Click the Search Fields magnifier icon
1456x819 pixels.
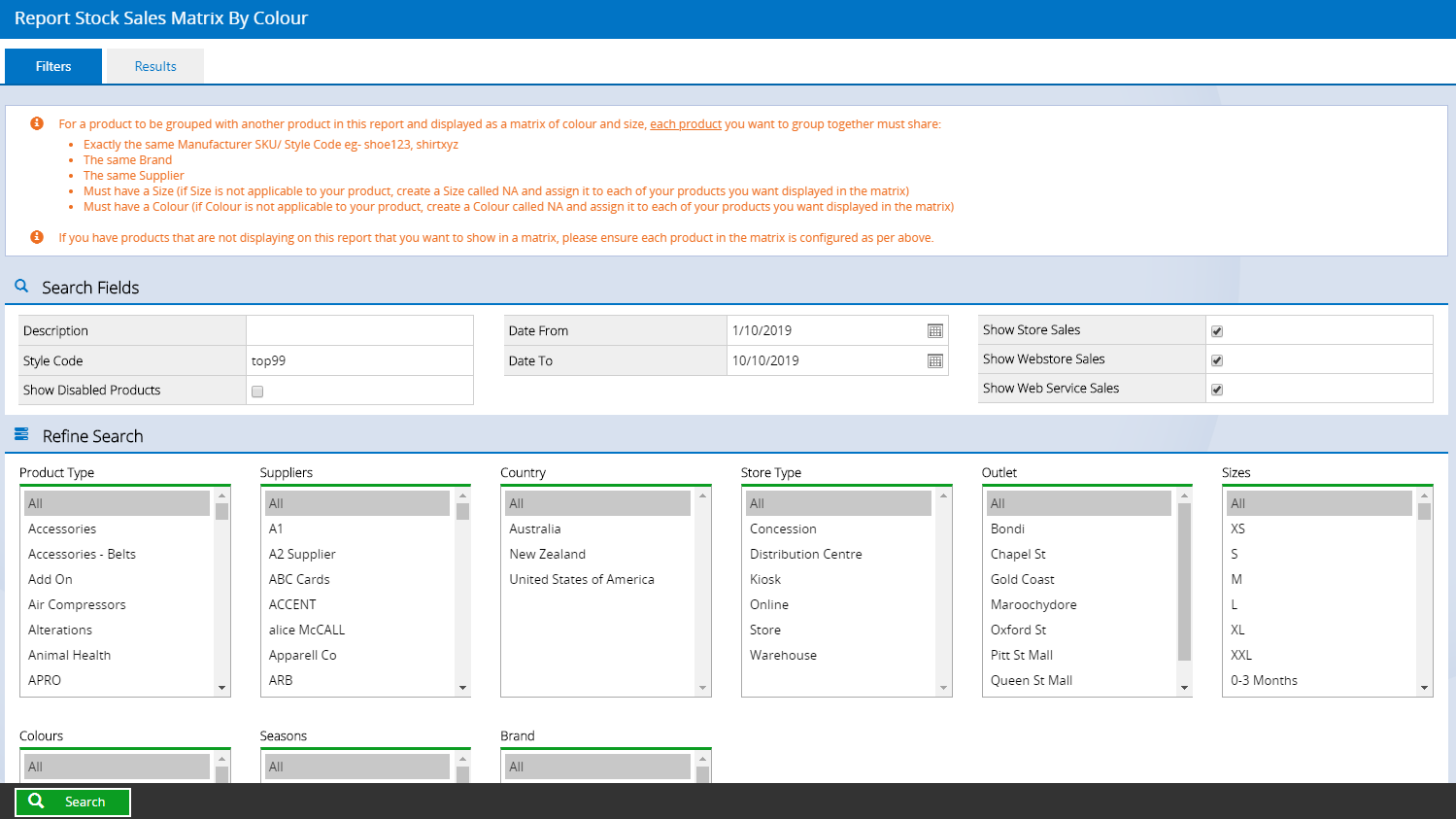(x=21, y=287)
